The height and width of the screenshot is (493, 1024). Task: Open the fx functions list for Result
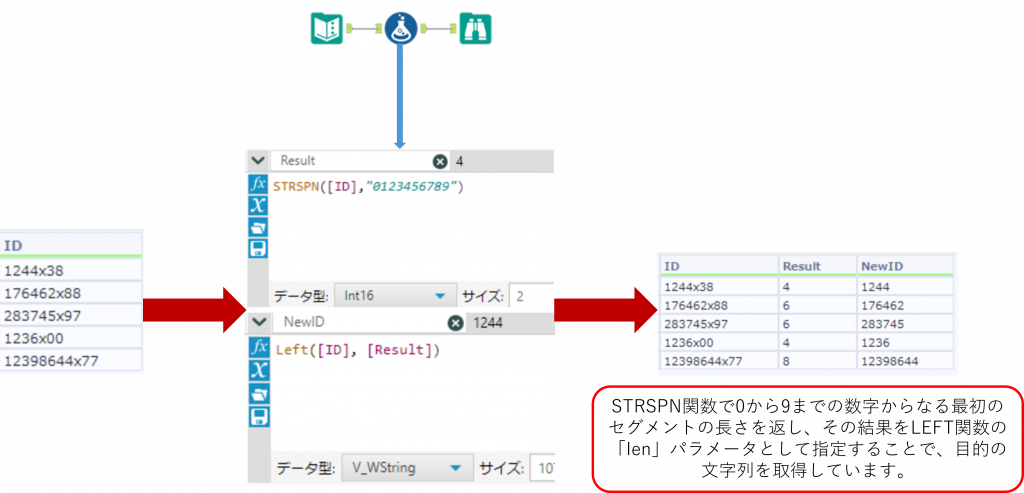click(x=256, y=186)
